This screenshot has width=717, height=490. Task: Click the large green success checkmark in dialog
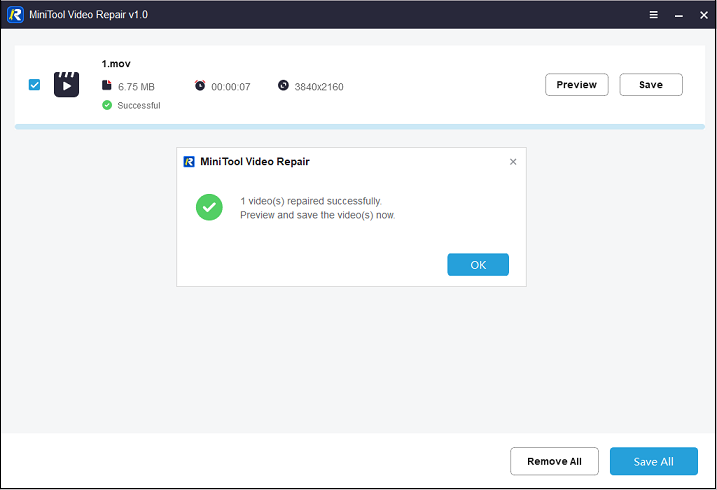tap(209, 207)
